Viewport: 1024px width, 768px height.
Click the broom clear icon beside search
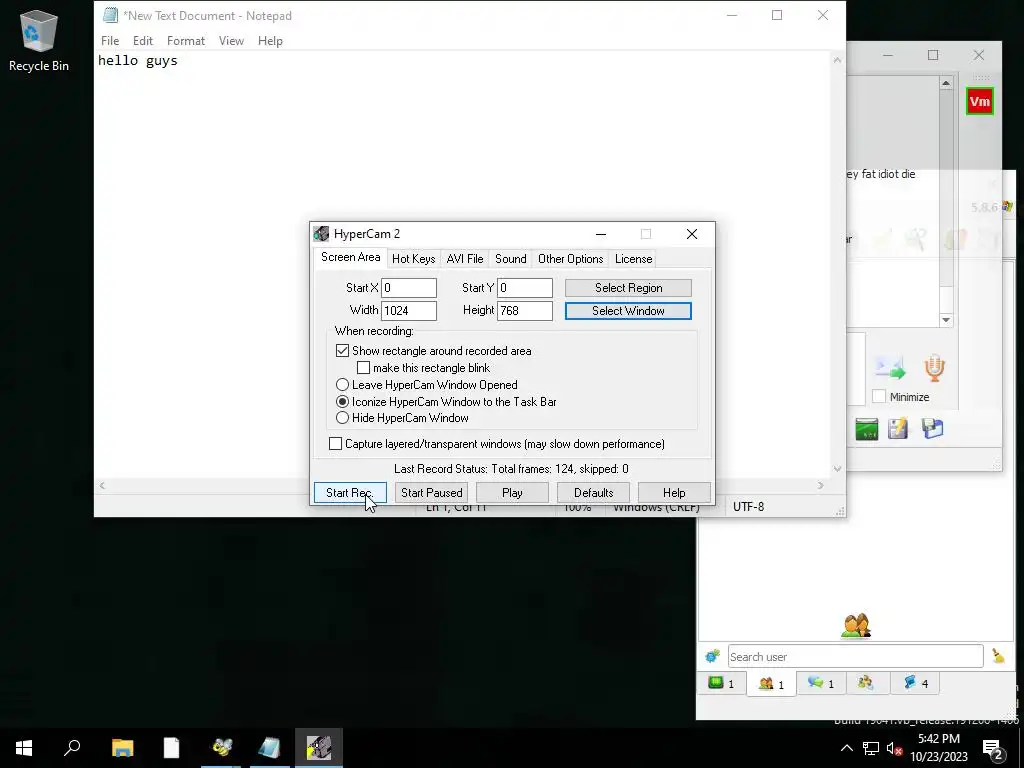(x=997, y=656)
